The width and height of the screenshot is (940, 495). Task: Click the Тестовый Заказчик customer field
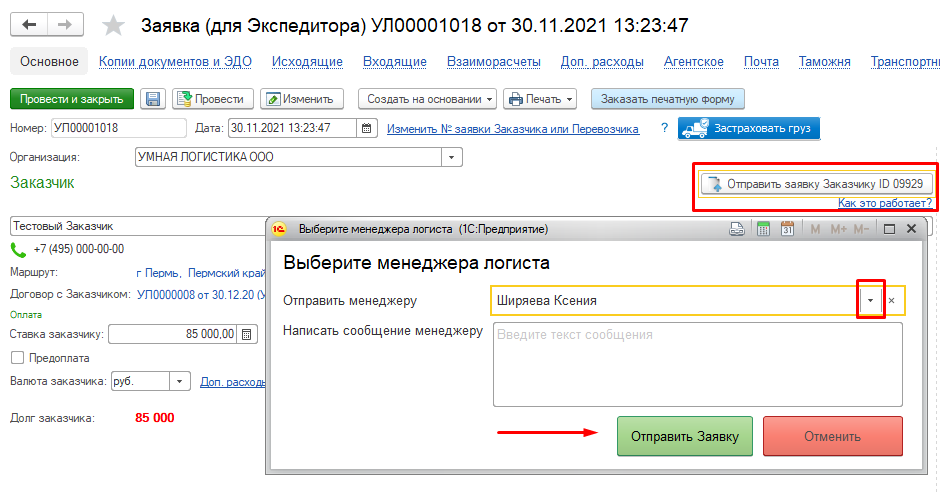tap(138, 227)
